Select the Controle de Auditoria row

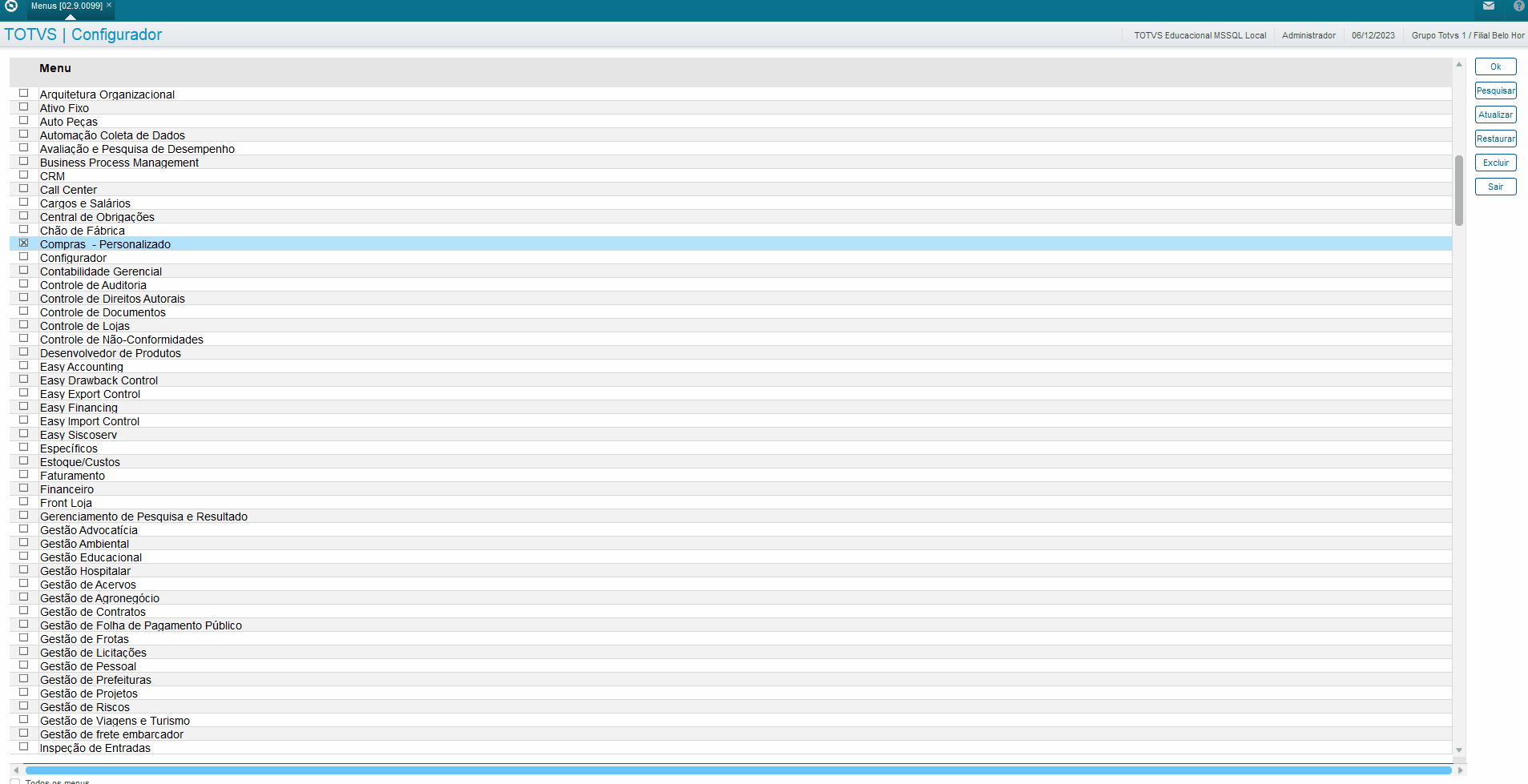coord(731,285)
